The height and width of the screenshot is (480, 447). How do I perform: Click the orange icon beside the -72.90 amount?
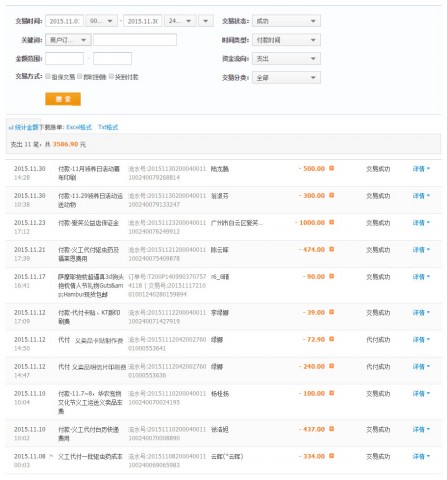(331, 339)
